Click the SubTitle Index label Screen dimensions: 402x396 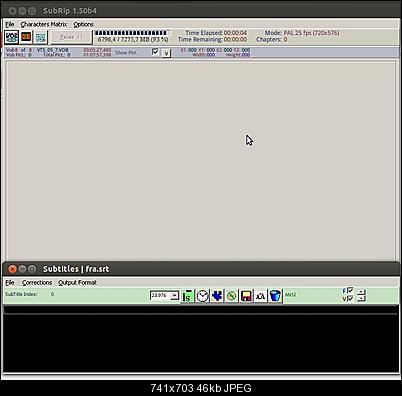coord(21,294)
